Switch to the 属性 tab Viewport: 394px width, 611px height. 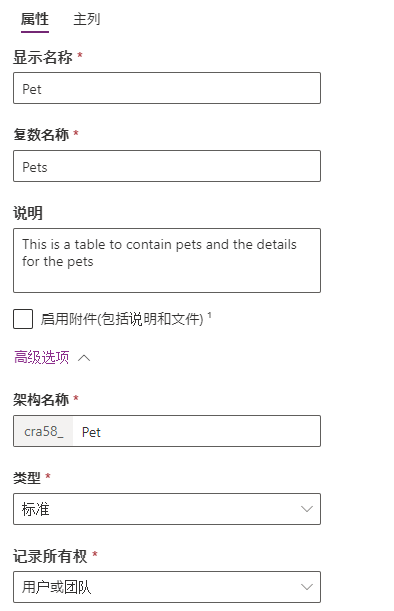coord(35,19)
